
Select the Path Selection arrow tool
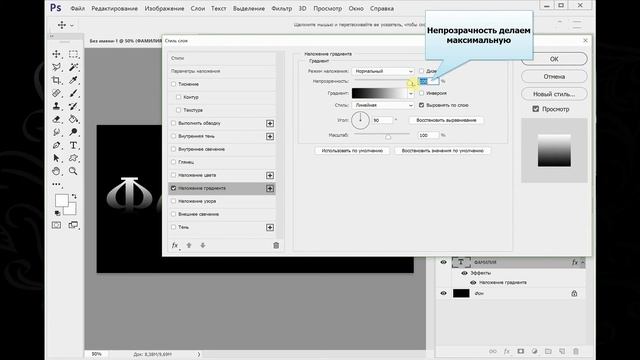56,158
